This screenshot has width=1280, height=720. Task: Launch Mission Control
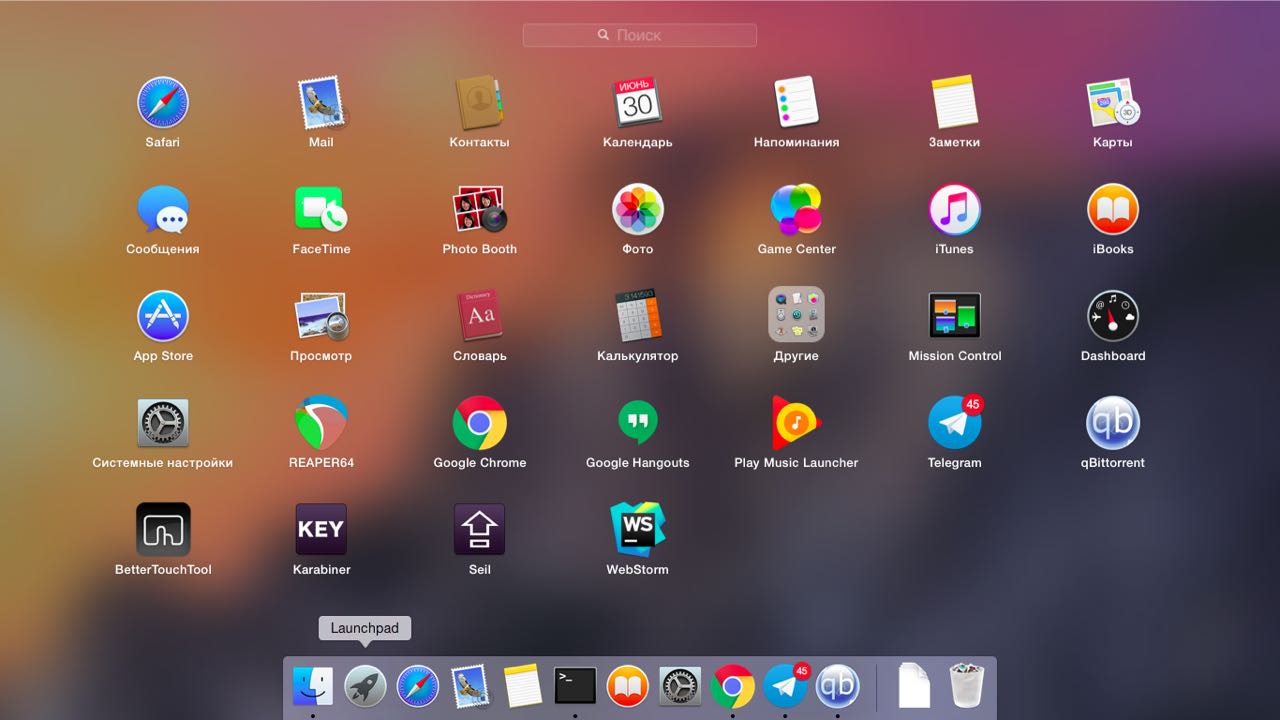954,317
